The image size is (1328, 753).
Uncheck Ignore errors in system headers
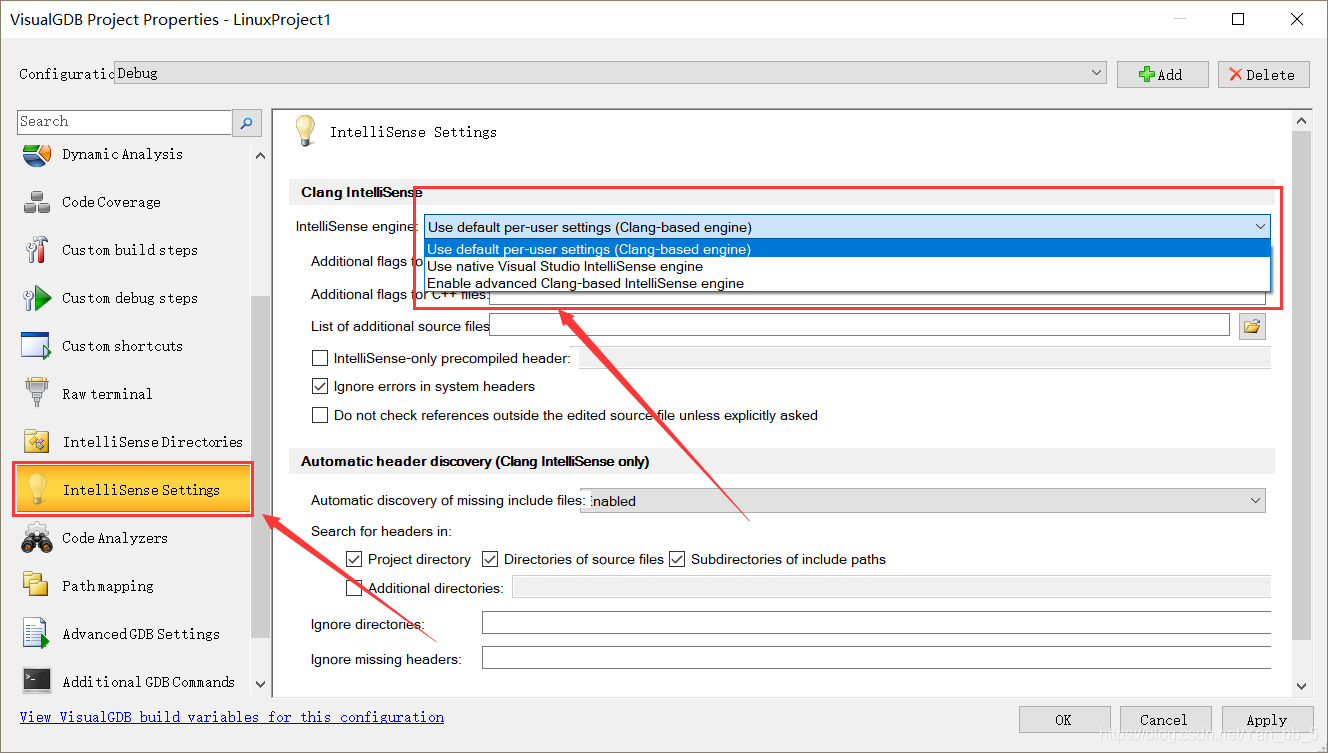click(320, 386)
